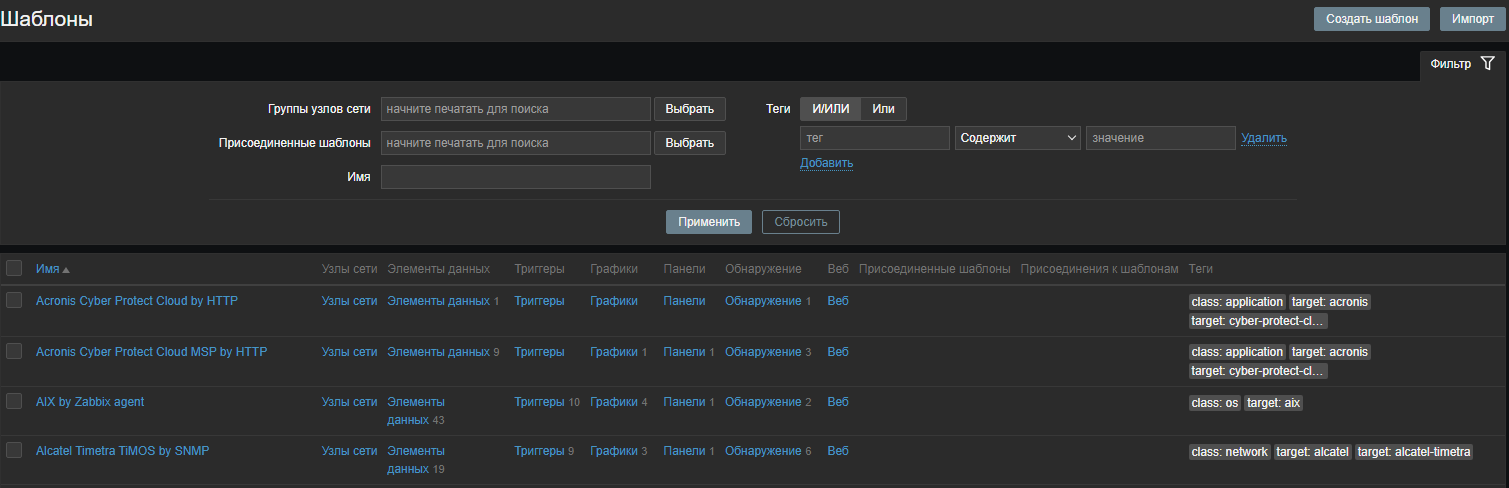Reset the filter with Сбросить
The width and height of the screenshot is (1509, 488).
click(800, 222)
